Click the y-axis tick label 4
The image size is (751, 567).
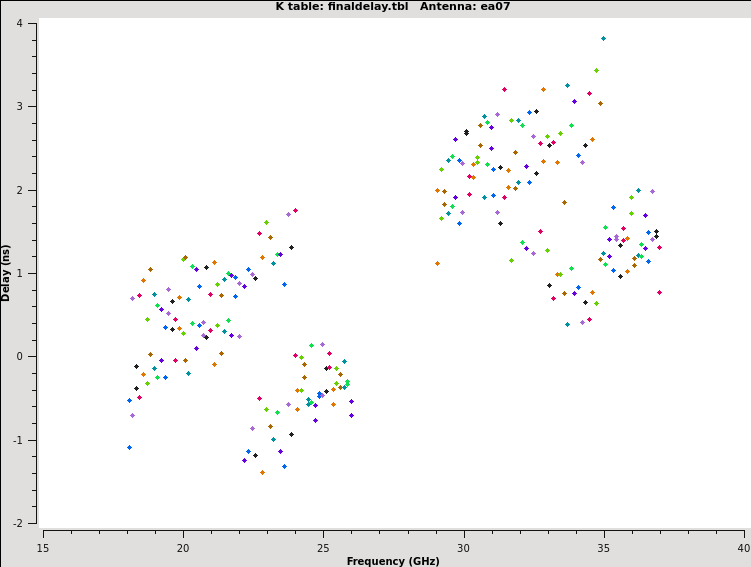click(20, 23)
